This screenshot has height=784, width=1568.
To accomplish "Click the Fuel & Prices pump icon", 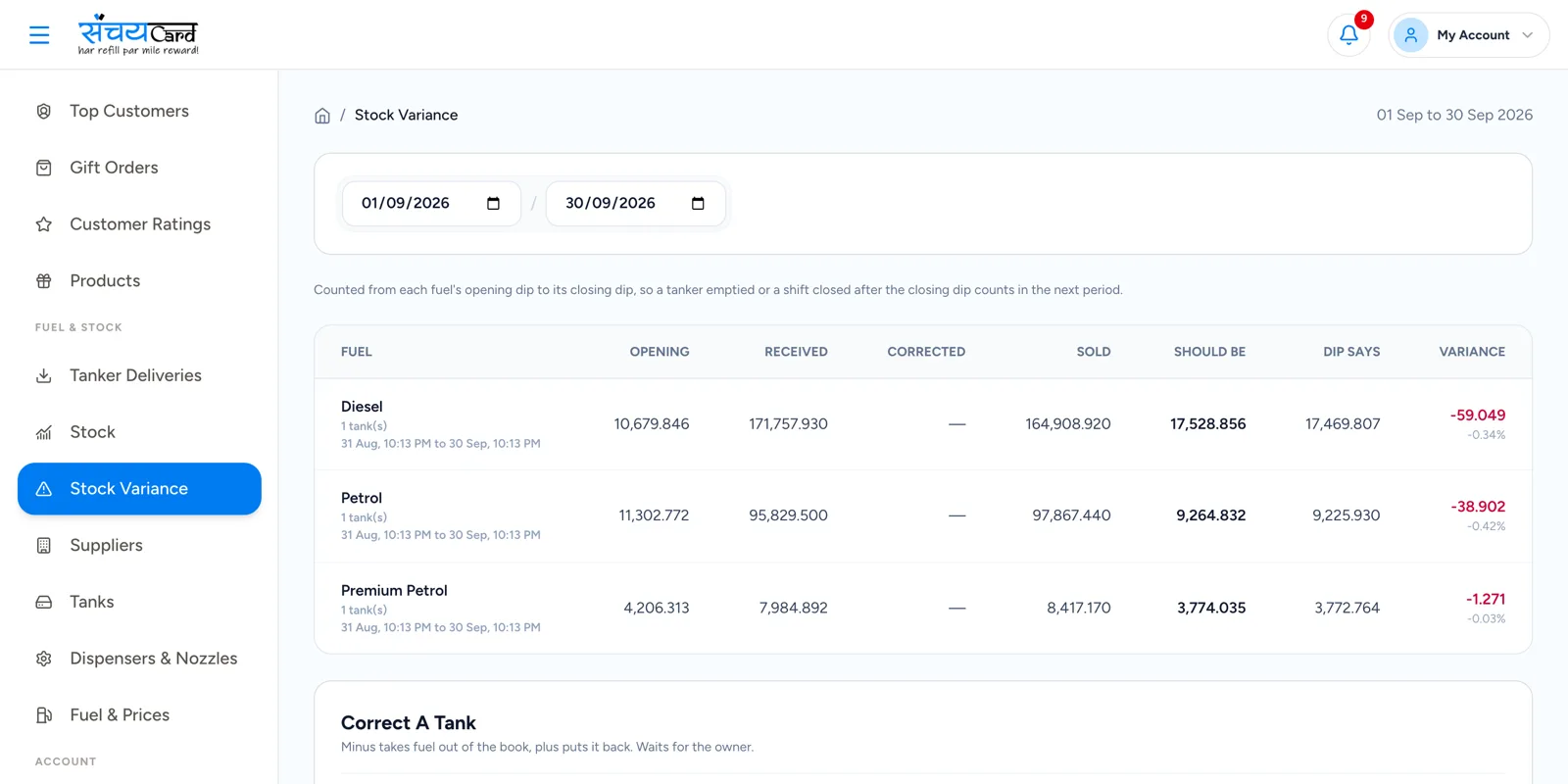I will coord(44,715).
